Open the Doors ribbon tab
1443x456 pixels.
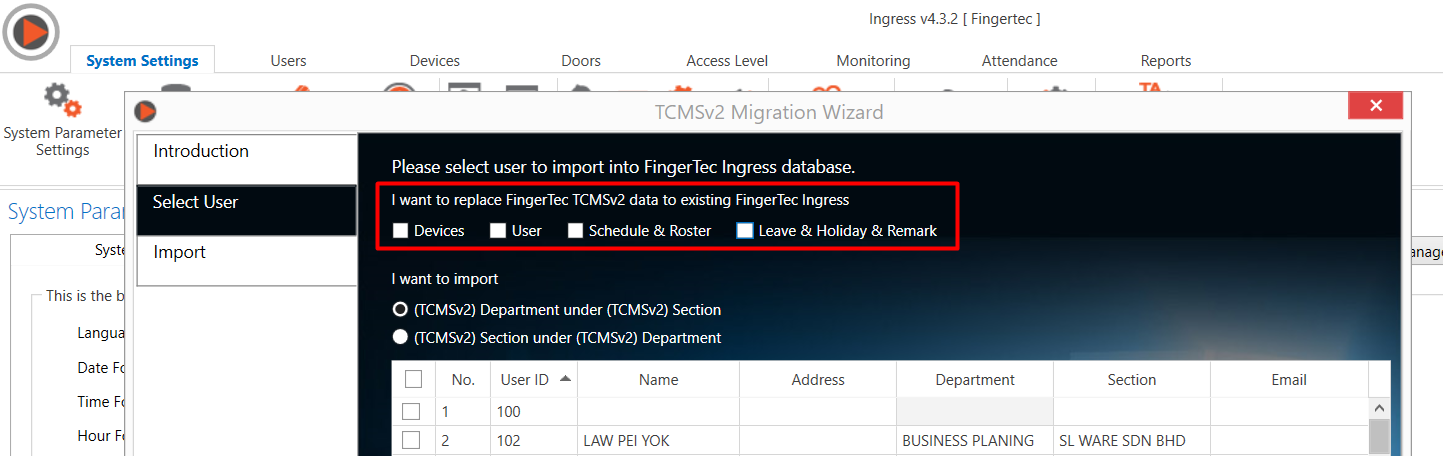click(581, 61)
